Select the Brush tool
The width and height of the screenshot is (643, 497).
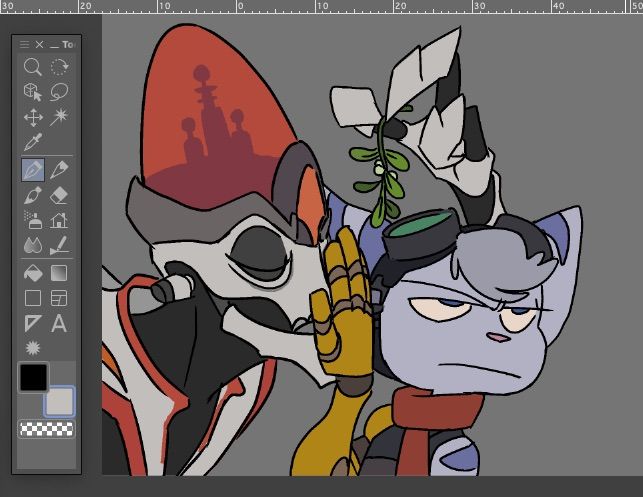(33, 196)
